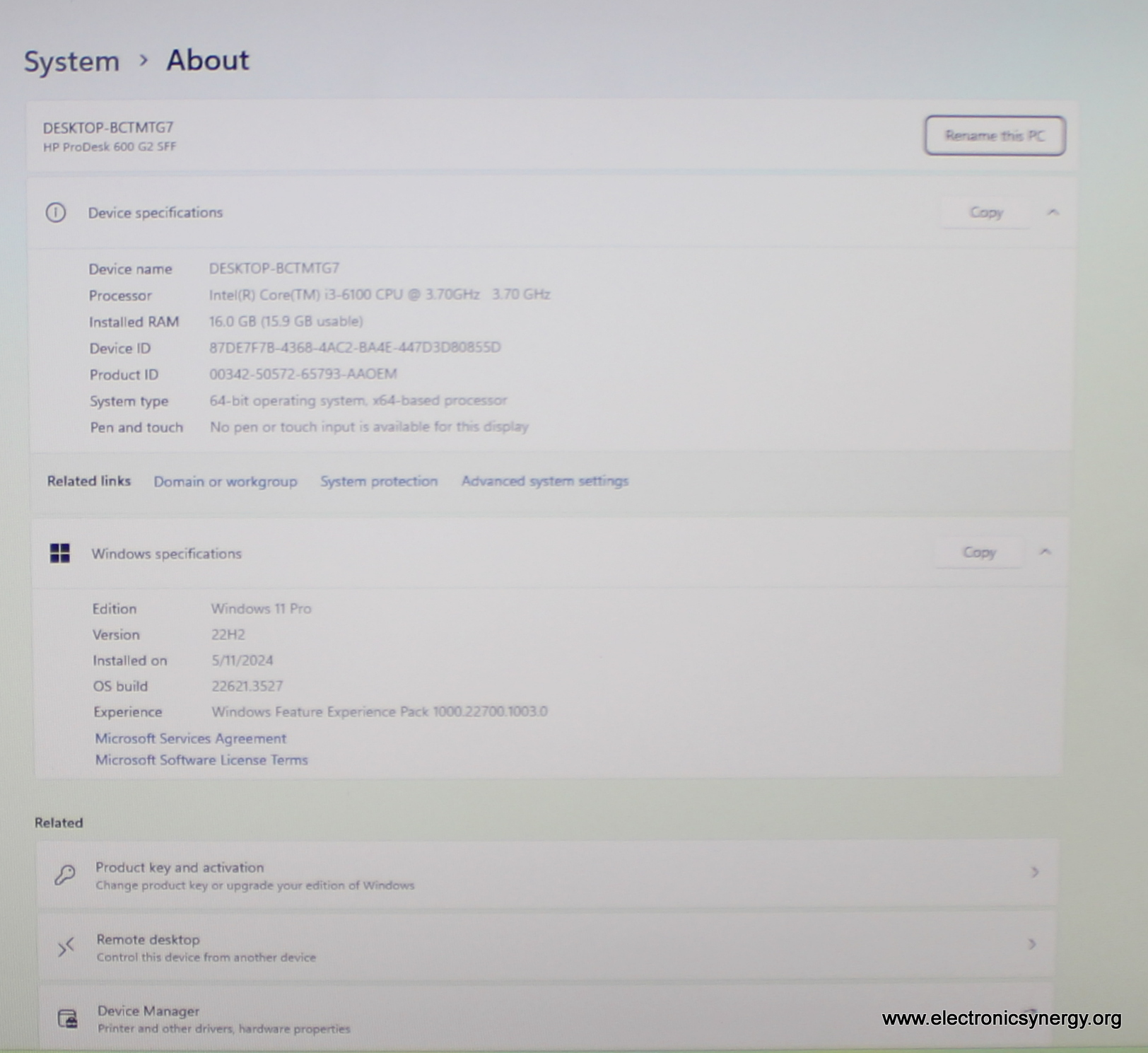Select the Intel Core i3-6100 processor value
This screenshot has height=1053, width=1148.
380,294
